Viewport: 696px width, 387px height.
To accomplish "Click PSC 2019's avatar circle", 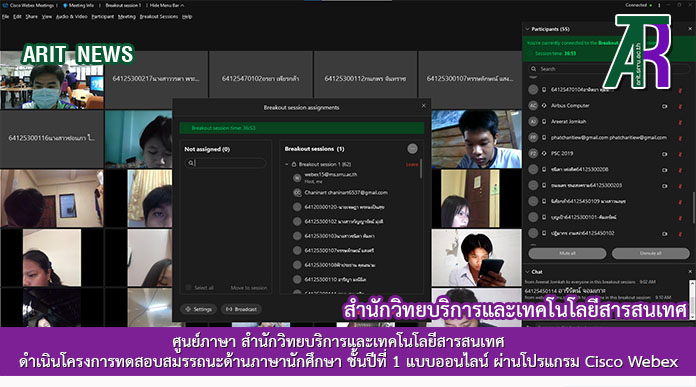I will [x=533, y=154].
